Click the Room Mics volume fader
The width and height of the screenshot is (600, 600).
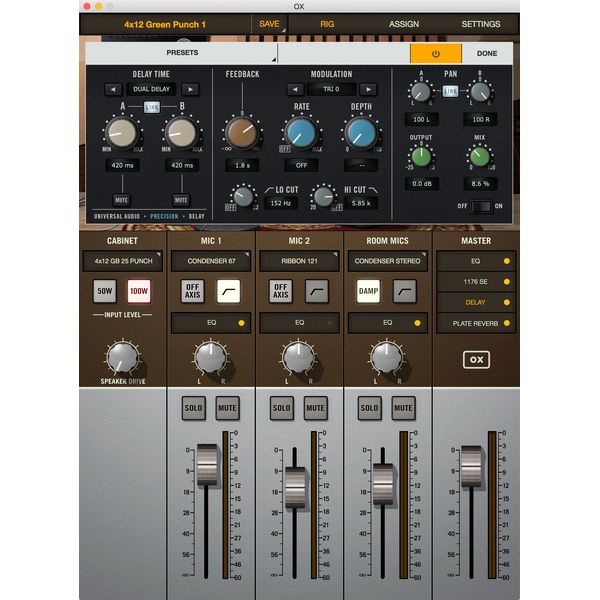pos(383,484)
